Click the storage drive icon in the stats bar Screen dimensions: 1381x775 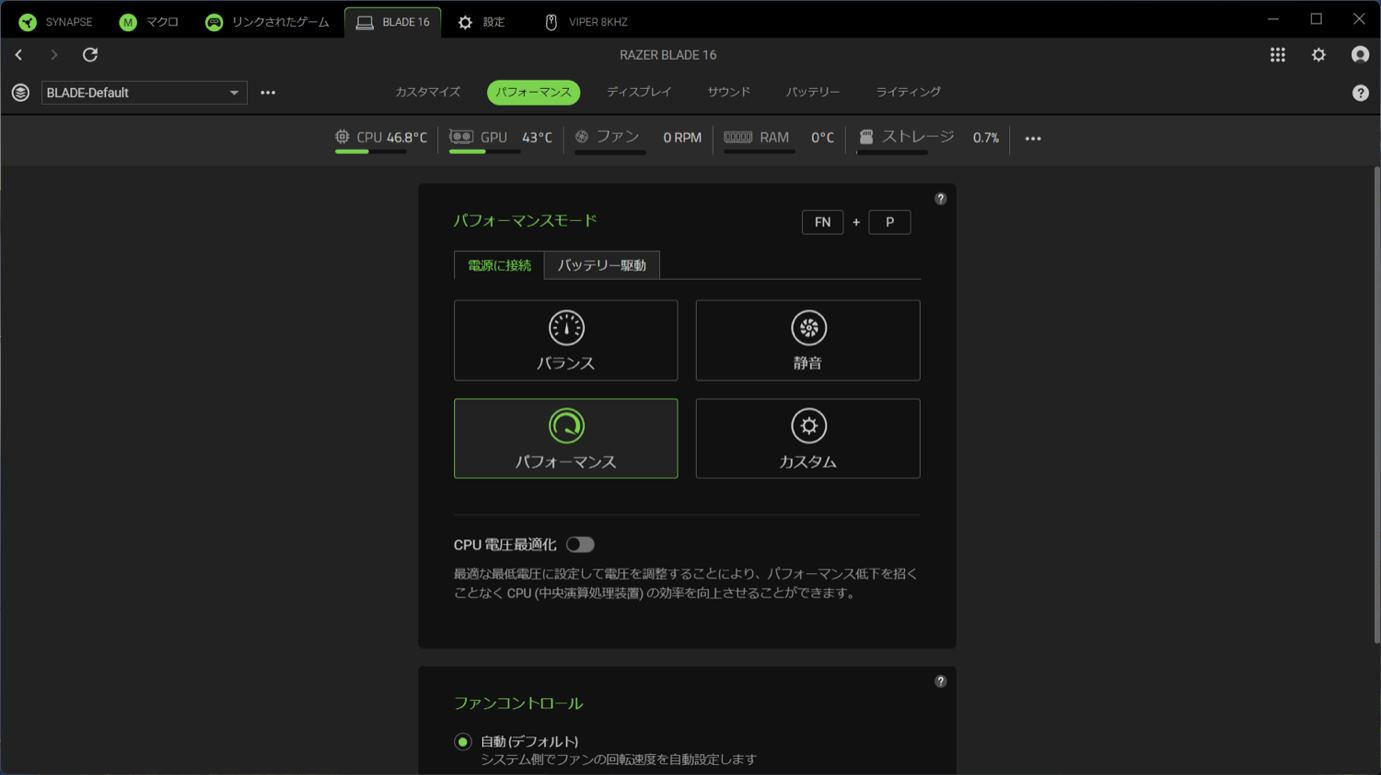pyautogui.click(x=866, y=137)
